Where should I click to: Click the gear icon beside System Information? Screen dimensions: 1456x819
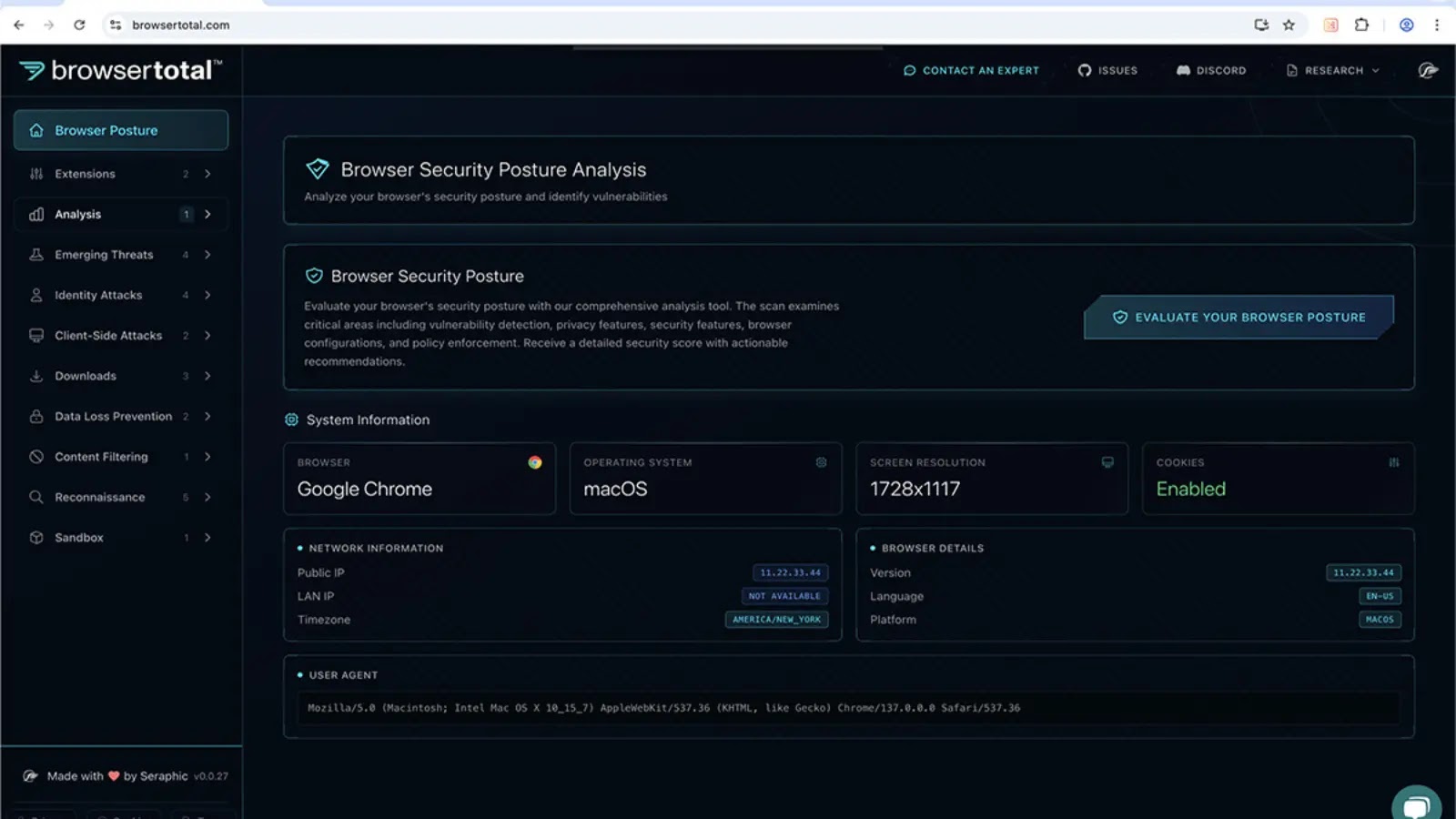click(291, 420)
